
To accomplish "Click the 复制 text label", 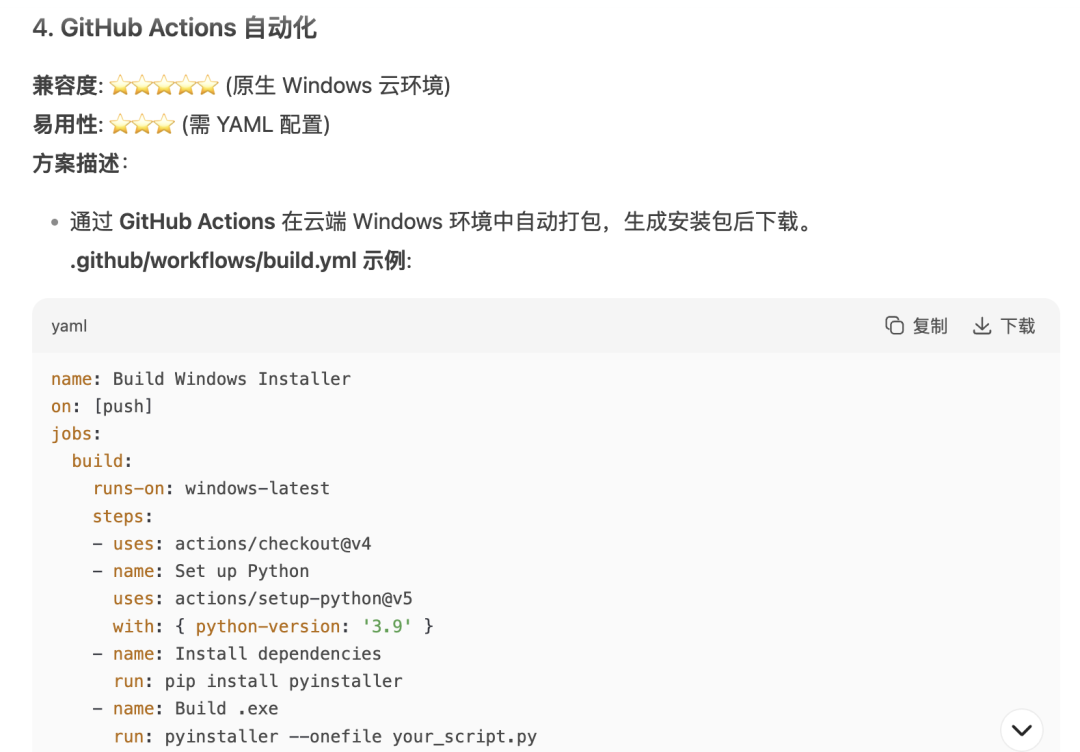I will pyautogui.click(x=930, y=326).
